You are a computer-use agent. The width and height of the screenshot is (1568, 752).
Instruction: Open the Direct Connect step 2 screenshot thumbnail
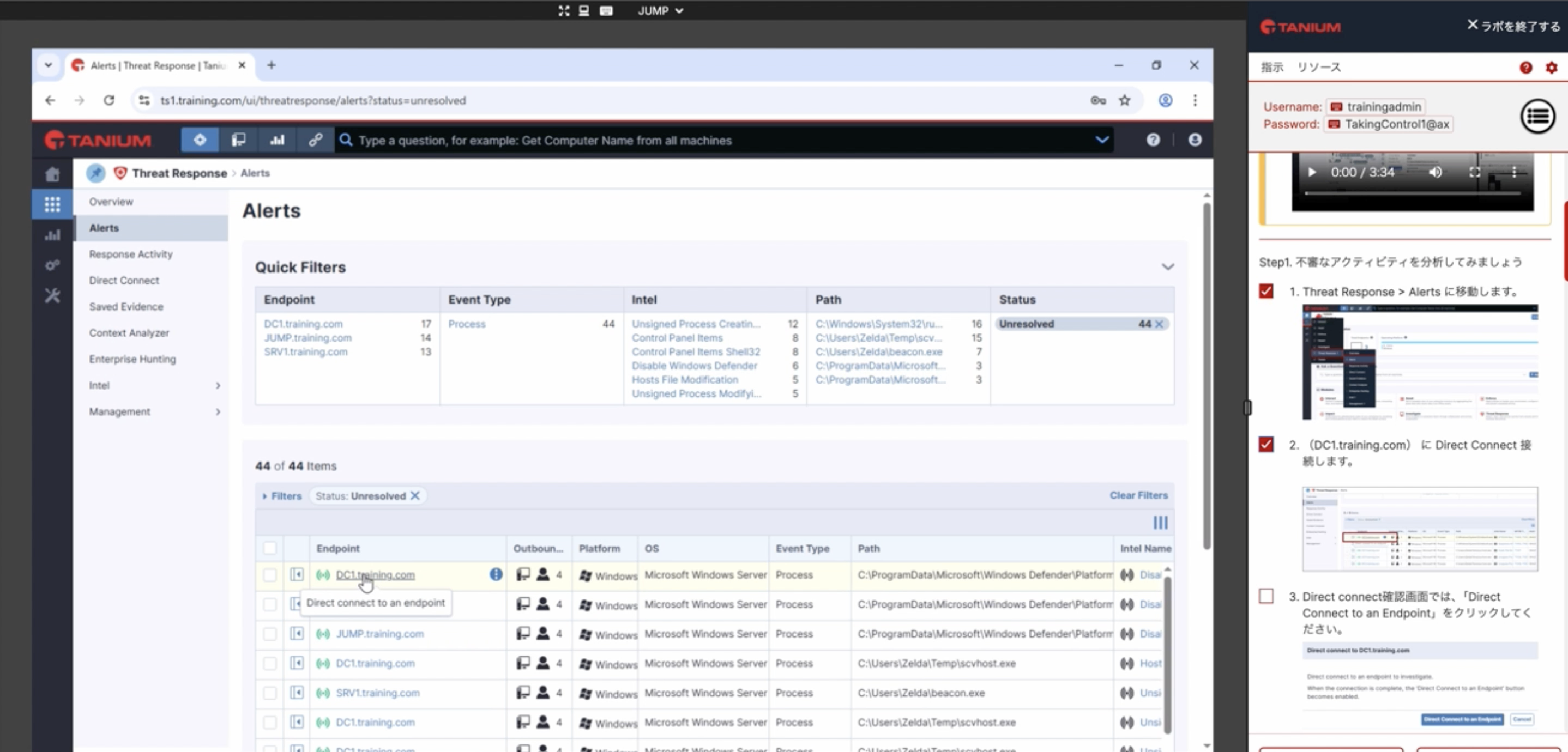click(x=1420, y=529)
